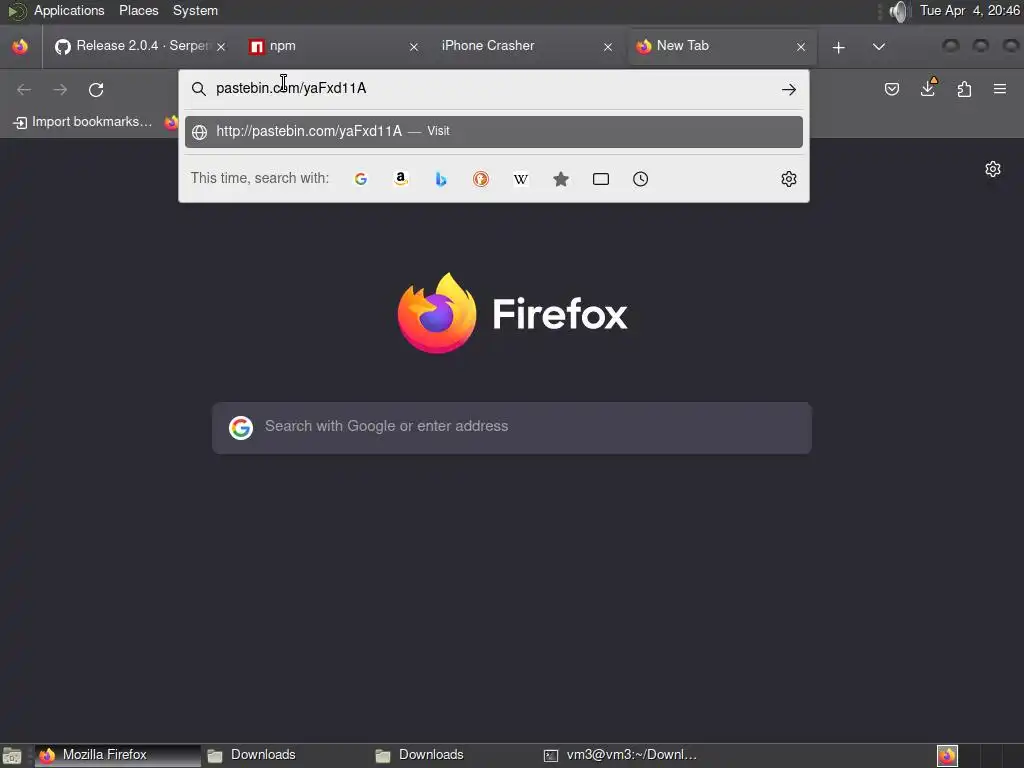
Task: Search this time with DuckDuckGo
Action: [481, 179]
